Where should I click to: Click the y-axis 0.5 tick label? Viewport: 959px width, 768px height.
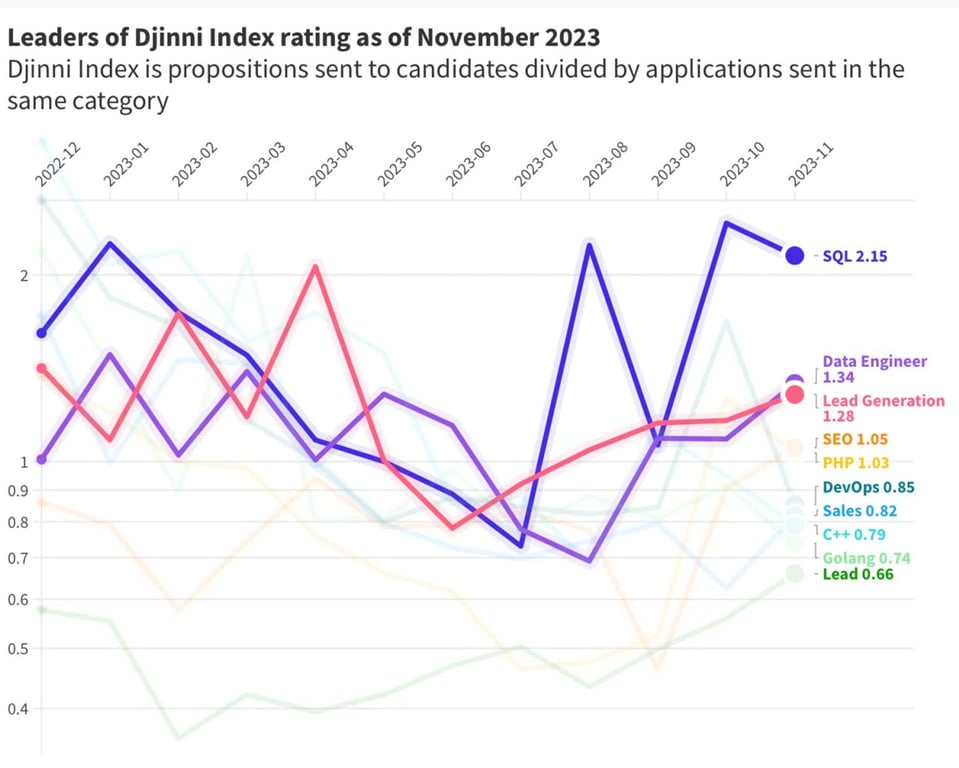[x=20, y=648]
